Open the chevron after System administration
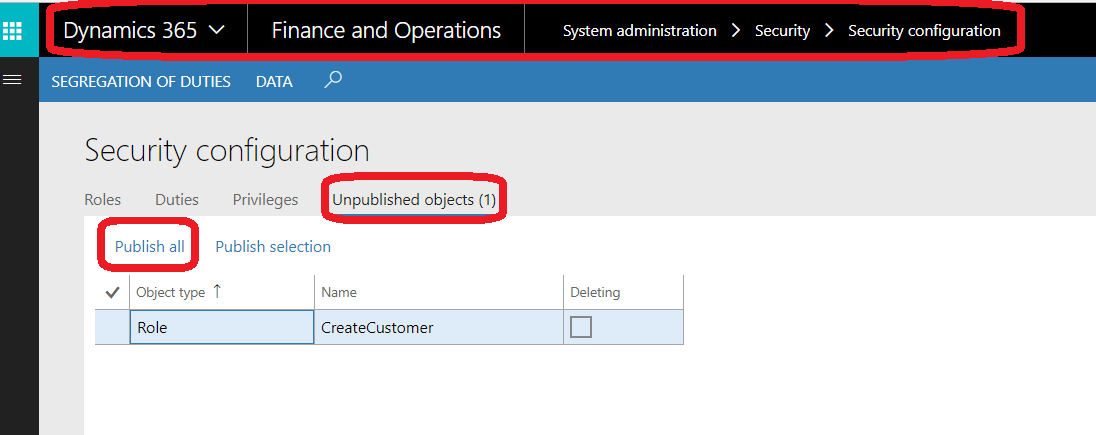The height and width of the screenshot is (435, 1096). click(x=735, y=31)
